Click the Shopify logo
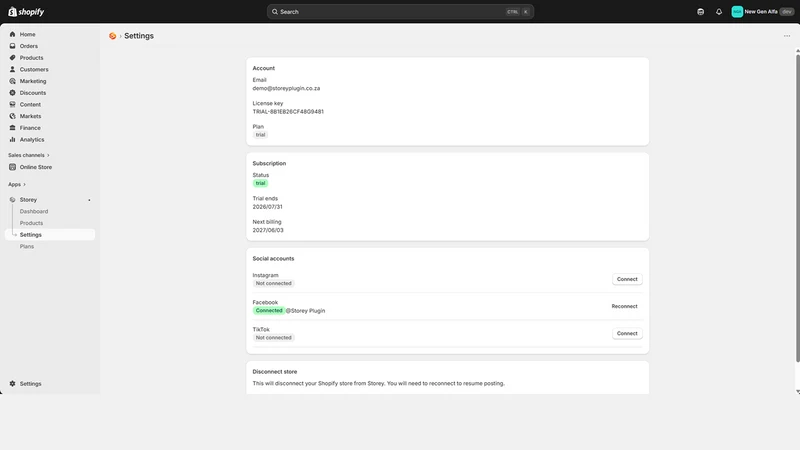The width and height of the screenshot is (800, 450). [26, 12]
